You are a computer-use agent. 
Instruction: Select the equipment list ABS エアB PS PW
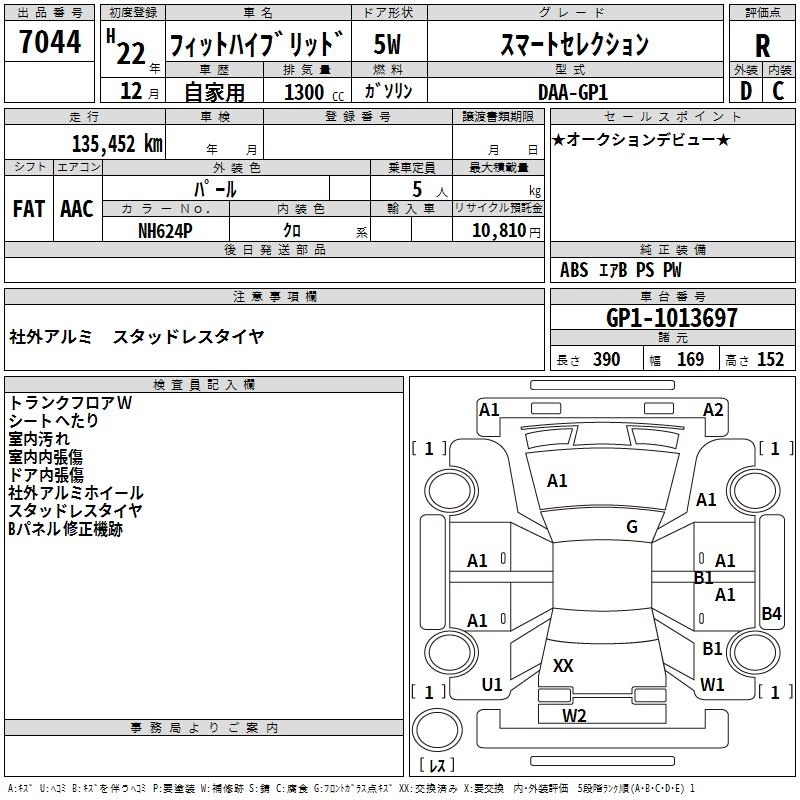(620, 270)
